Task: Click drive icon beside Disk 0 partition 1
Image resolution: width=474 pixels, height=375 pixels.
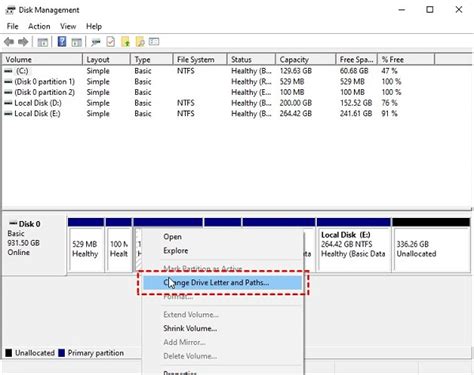Action: coord(8,81)
